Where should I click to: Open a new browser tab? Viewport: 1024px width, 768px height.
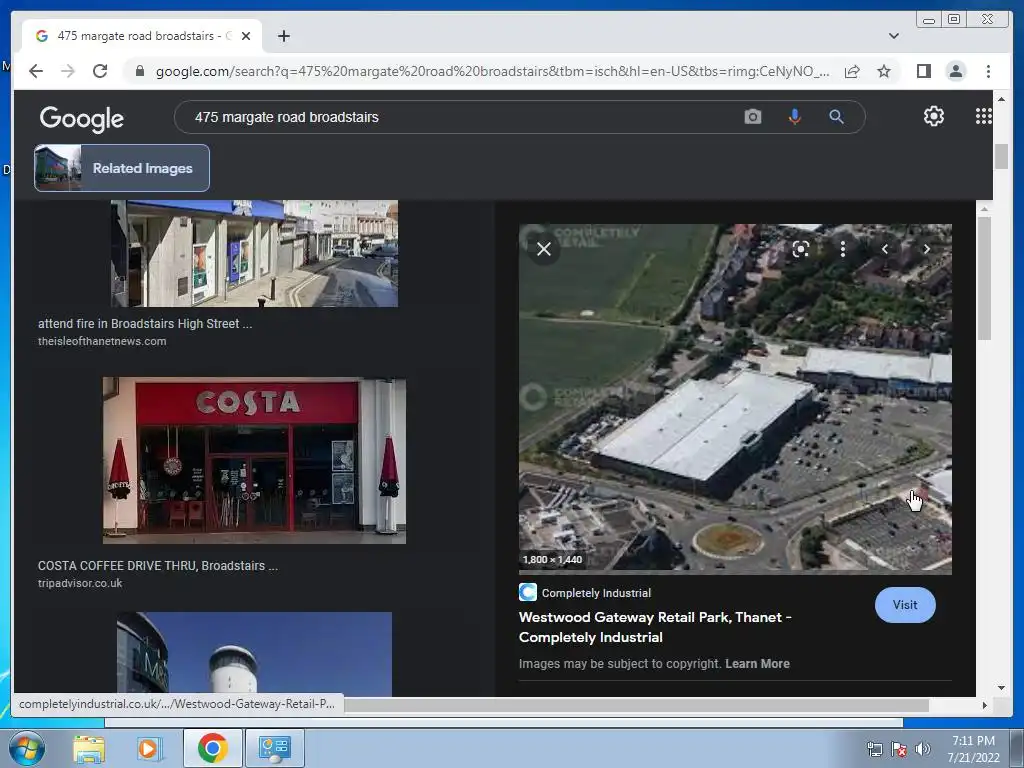pyautogui.click(x=283, y=36)
